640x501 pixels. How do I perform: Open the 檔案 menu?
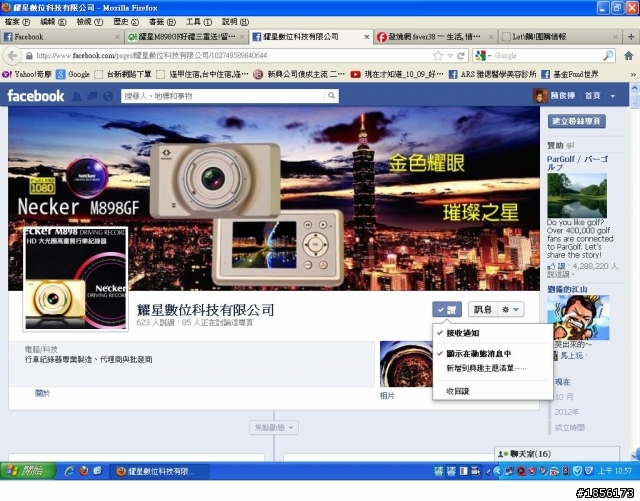[17, 22]
